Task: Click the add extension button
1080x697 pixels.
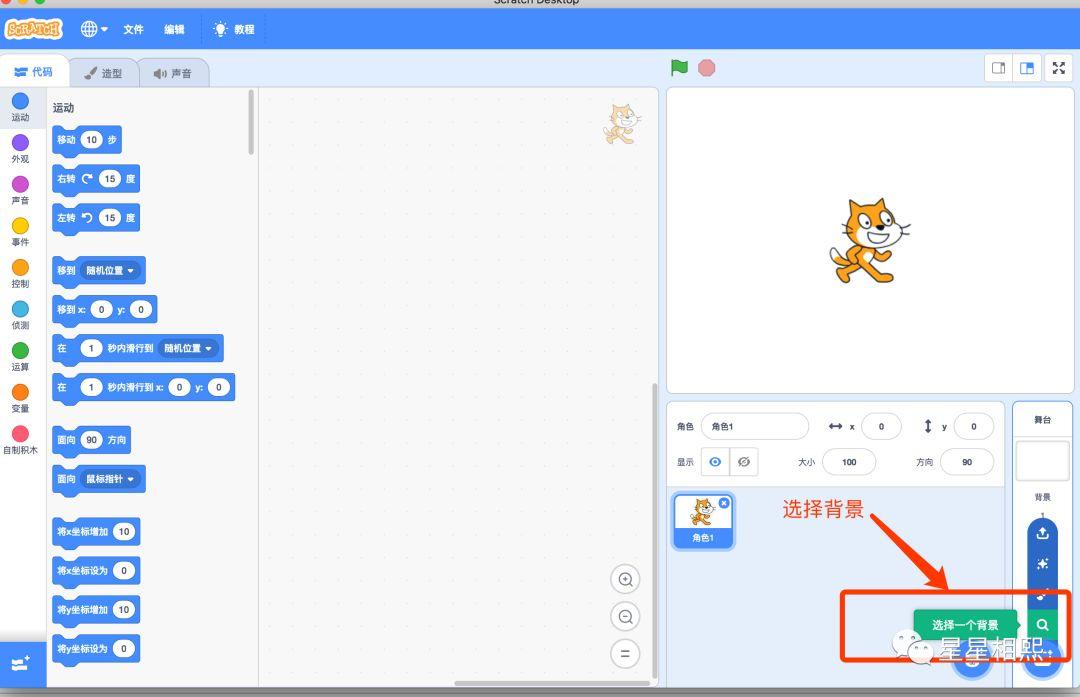Action: point(21,663)
